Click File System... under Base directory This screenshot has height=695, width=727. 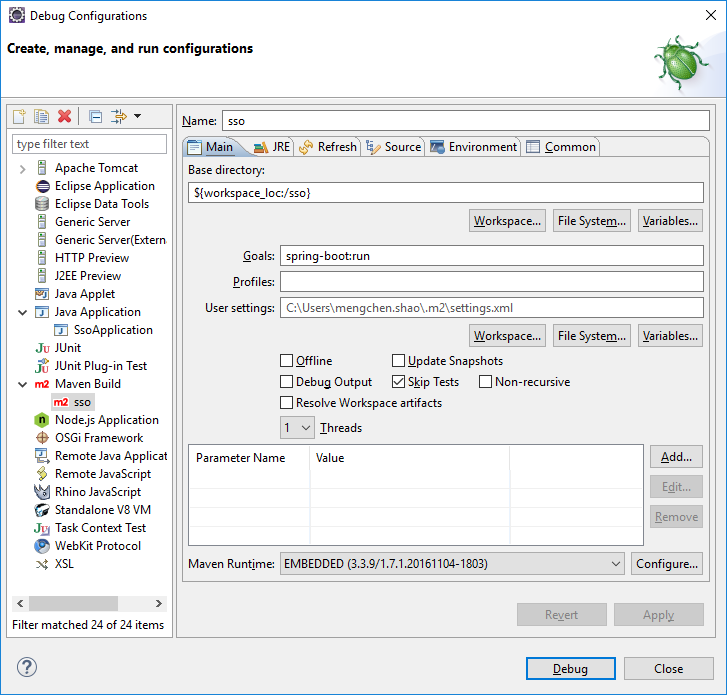pos(592,221)
